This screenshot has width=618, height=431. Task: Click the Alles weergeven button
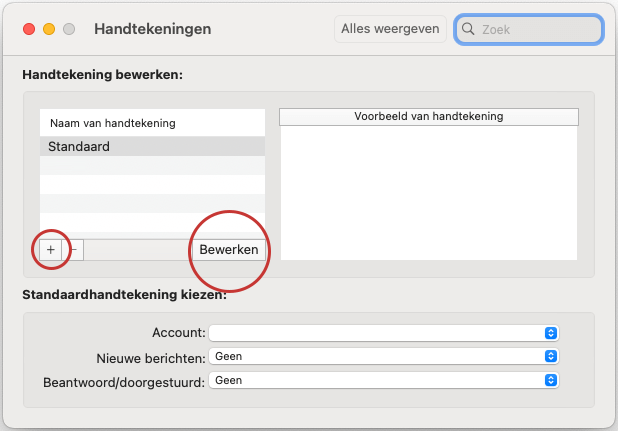click(x=389, y=29)
